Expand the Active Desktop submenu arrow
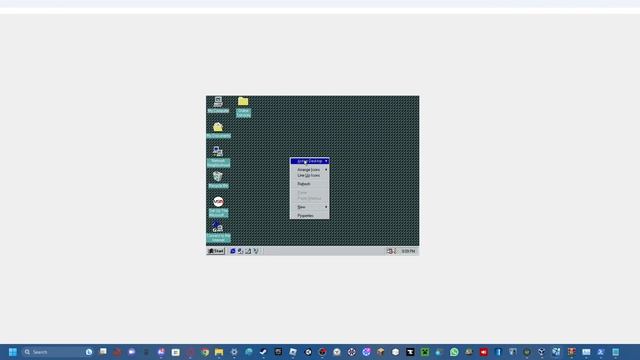 326,161
